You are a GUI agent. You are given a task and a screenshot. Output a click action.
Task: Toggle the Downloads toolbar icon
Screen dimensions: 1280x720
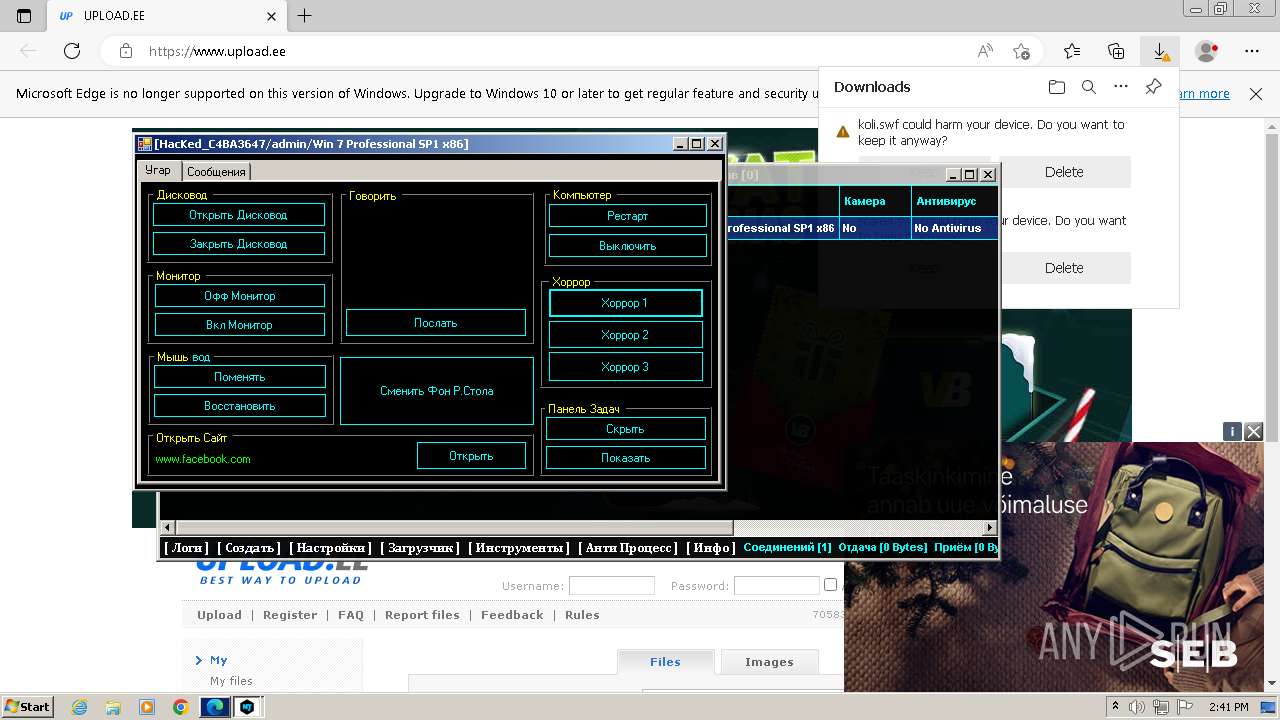pyautogui.click(x=1160, y=51)
